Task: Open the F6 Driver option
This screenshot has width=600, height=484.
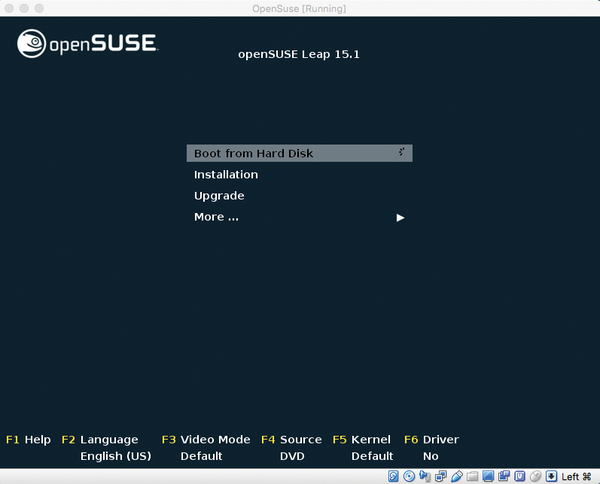Action: pos(432,440)
